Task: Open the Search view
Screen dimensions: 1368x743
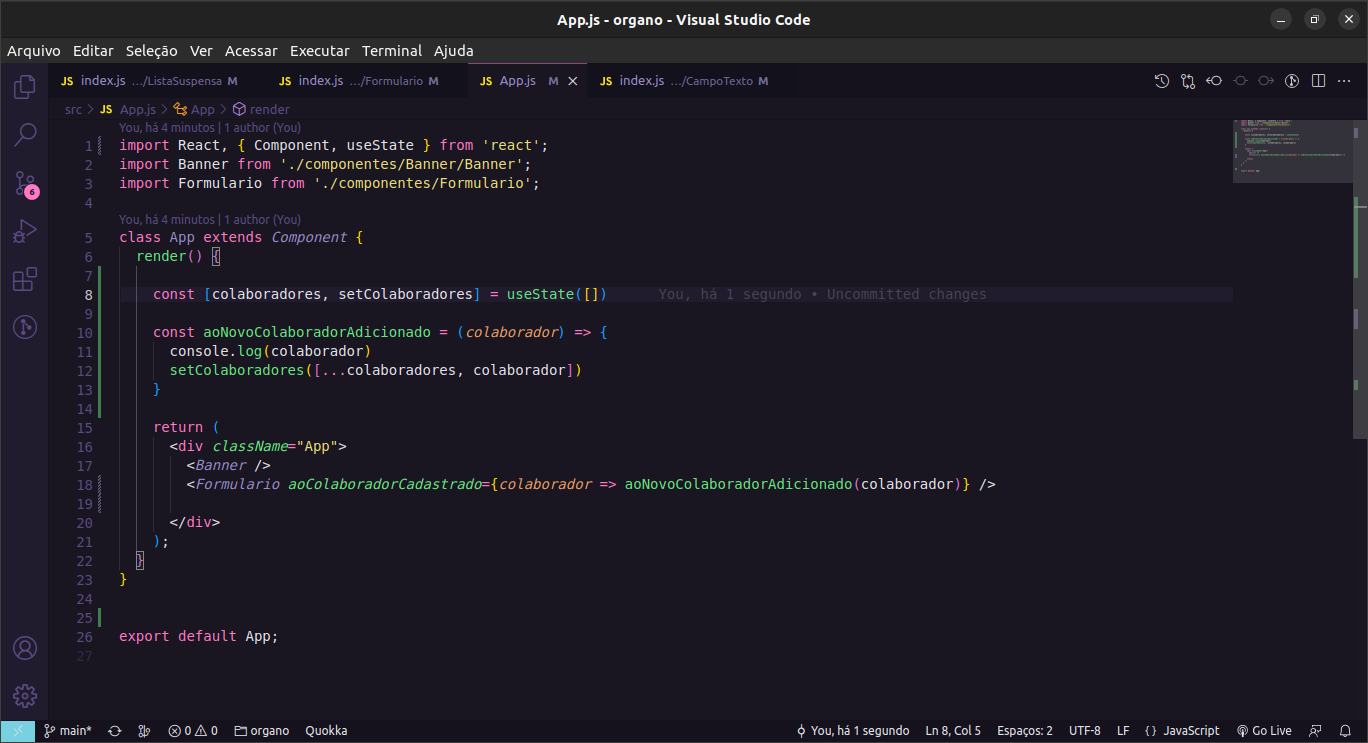Action: (x=25, y=134)
